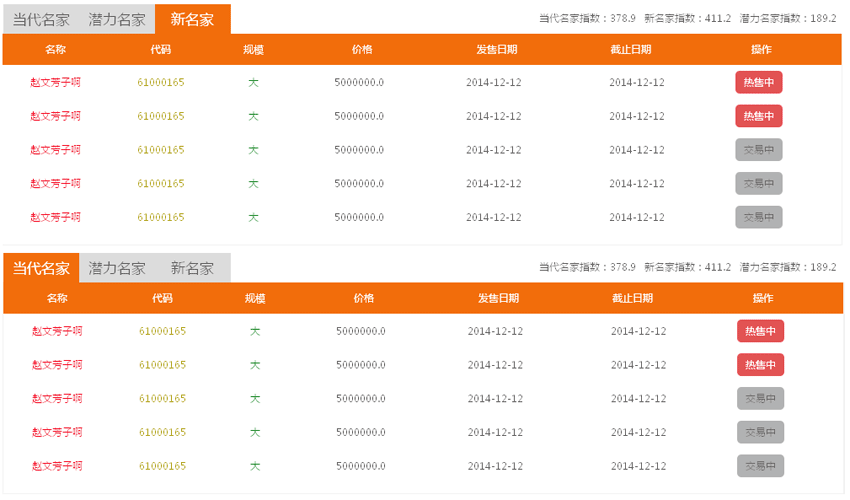Open 赵文芳子啊 name link in upper table's last row
850x500 pixels.
55,217
